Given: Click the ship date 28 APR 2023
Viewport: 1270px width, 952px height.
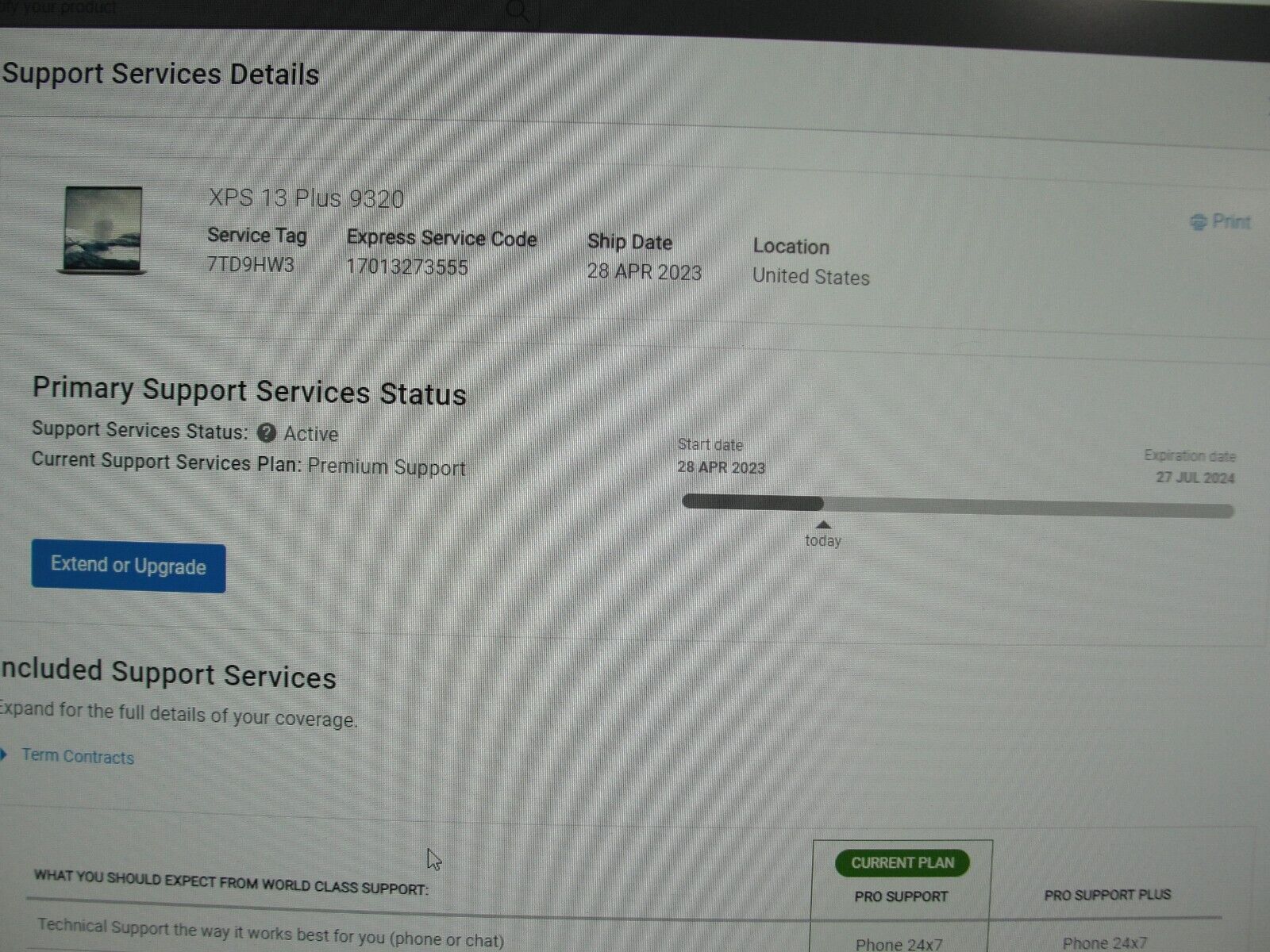Looking at the screenshot, I should 645,272.
